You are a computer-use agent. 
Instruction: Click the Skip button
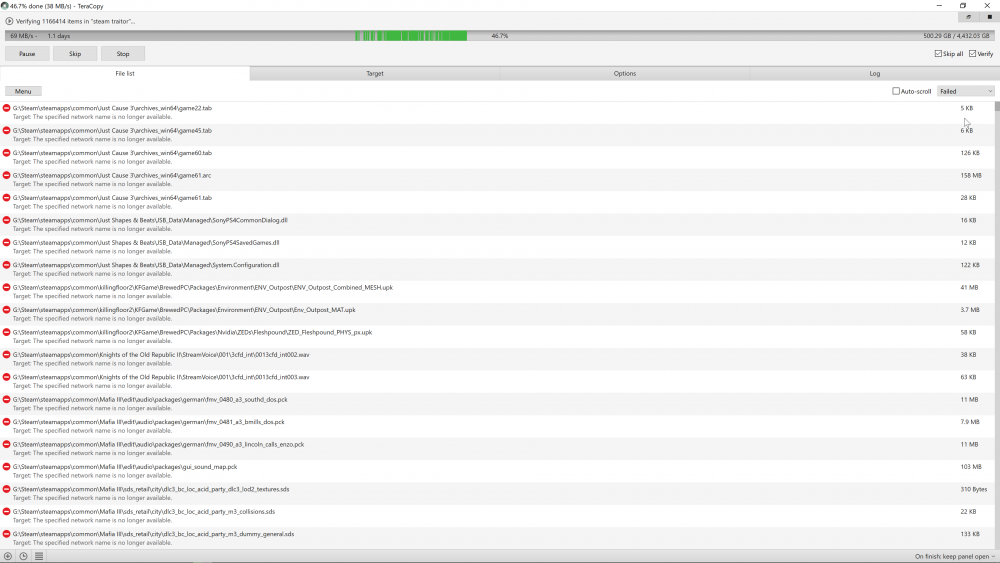(x=75, y=54)
